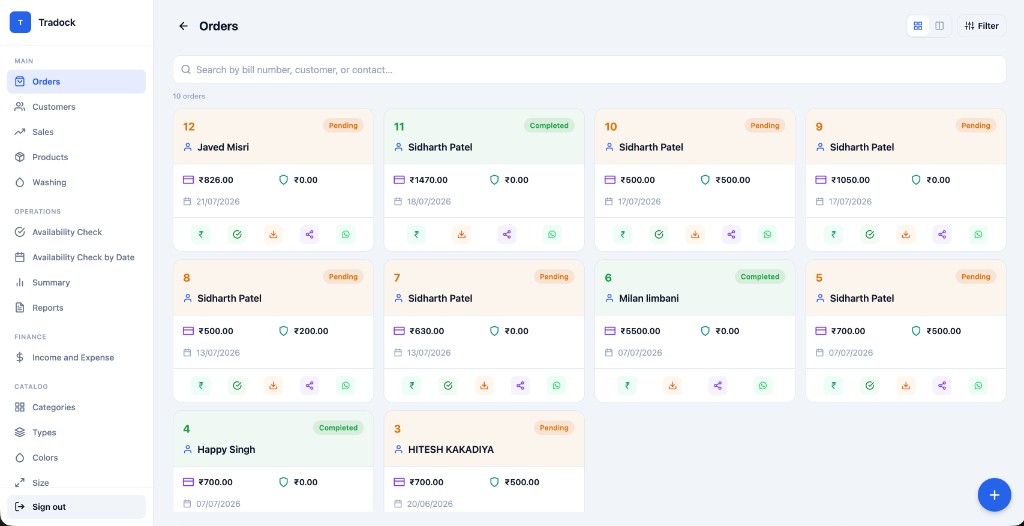
Task: Mark order 10 complete with the check icon
Action: [x=659, y=234]
